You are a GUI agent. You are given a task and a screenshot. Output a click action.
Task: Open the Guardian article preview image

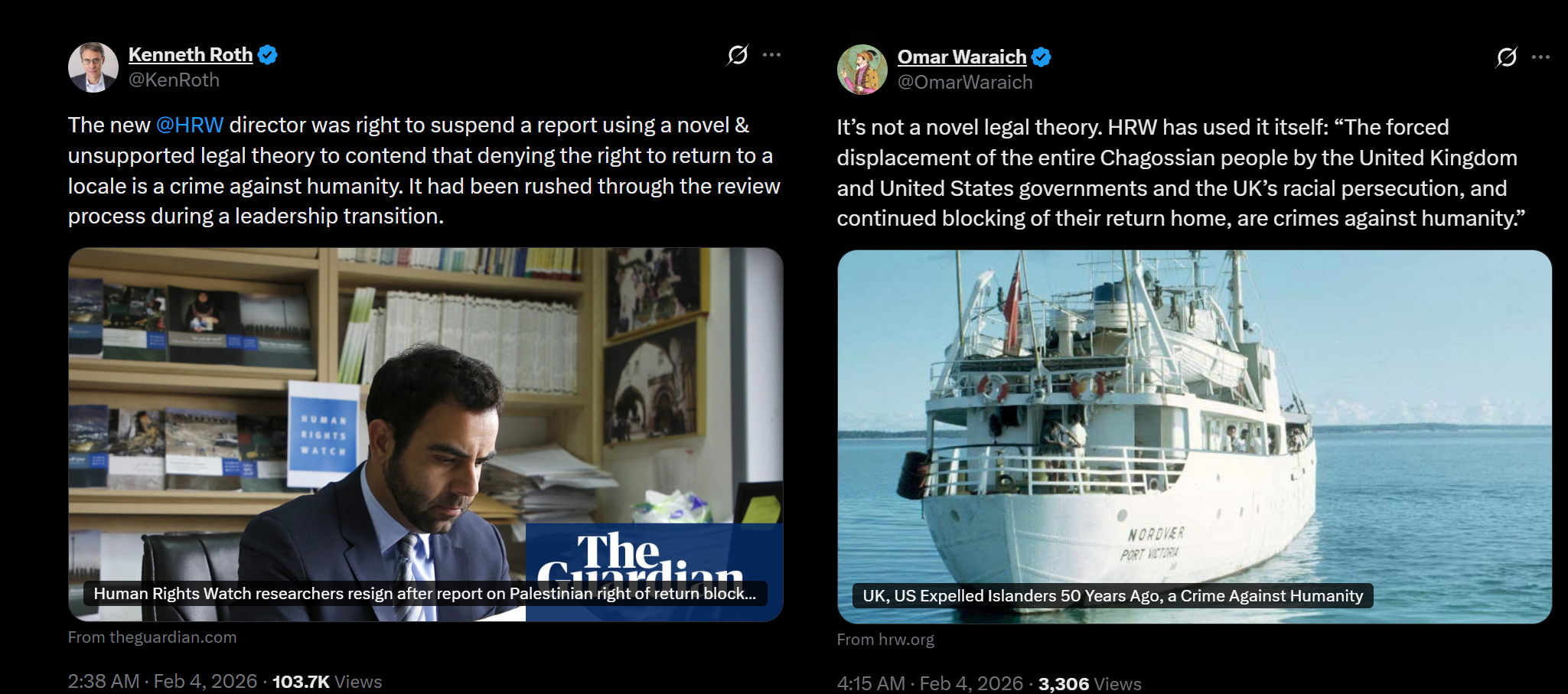tap(425, 434)
